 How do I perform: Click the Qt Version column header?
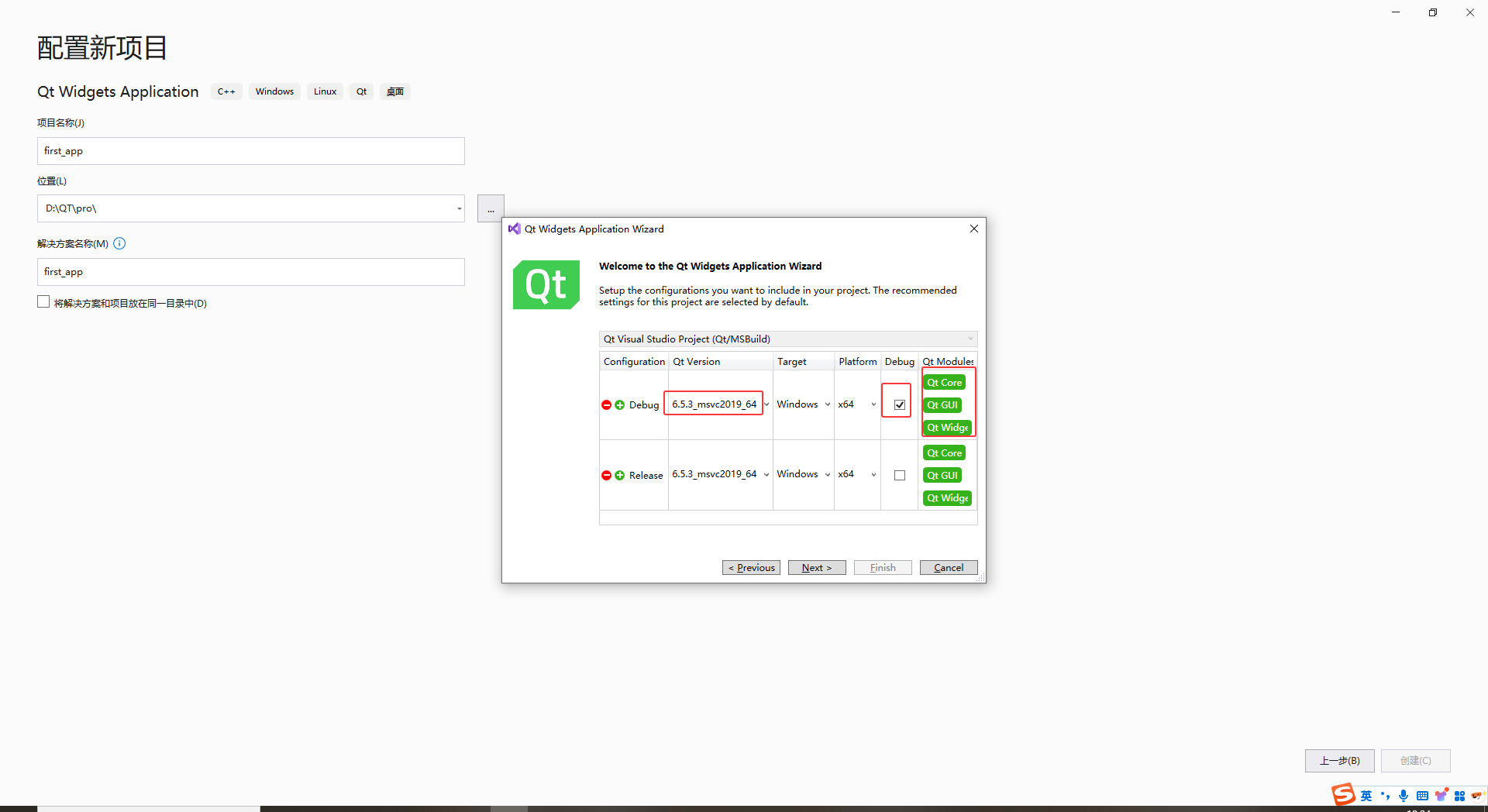(x=721, y=362)
